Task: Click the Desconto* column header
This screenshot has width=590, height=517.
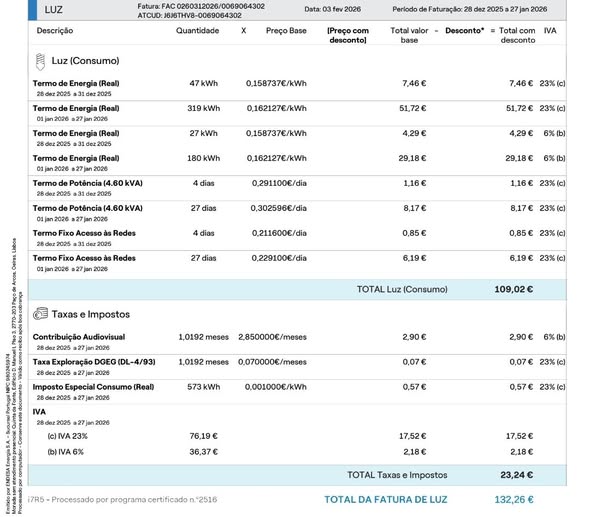Action: pyautogui.click(x=464, y=31)
